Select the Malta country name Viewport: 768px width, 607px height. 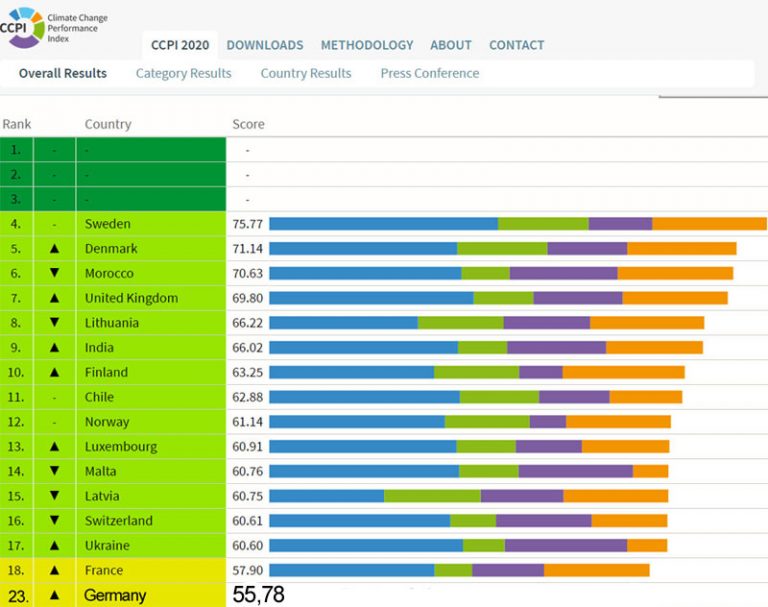(x=100, y=471)
